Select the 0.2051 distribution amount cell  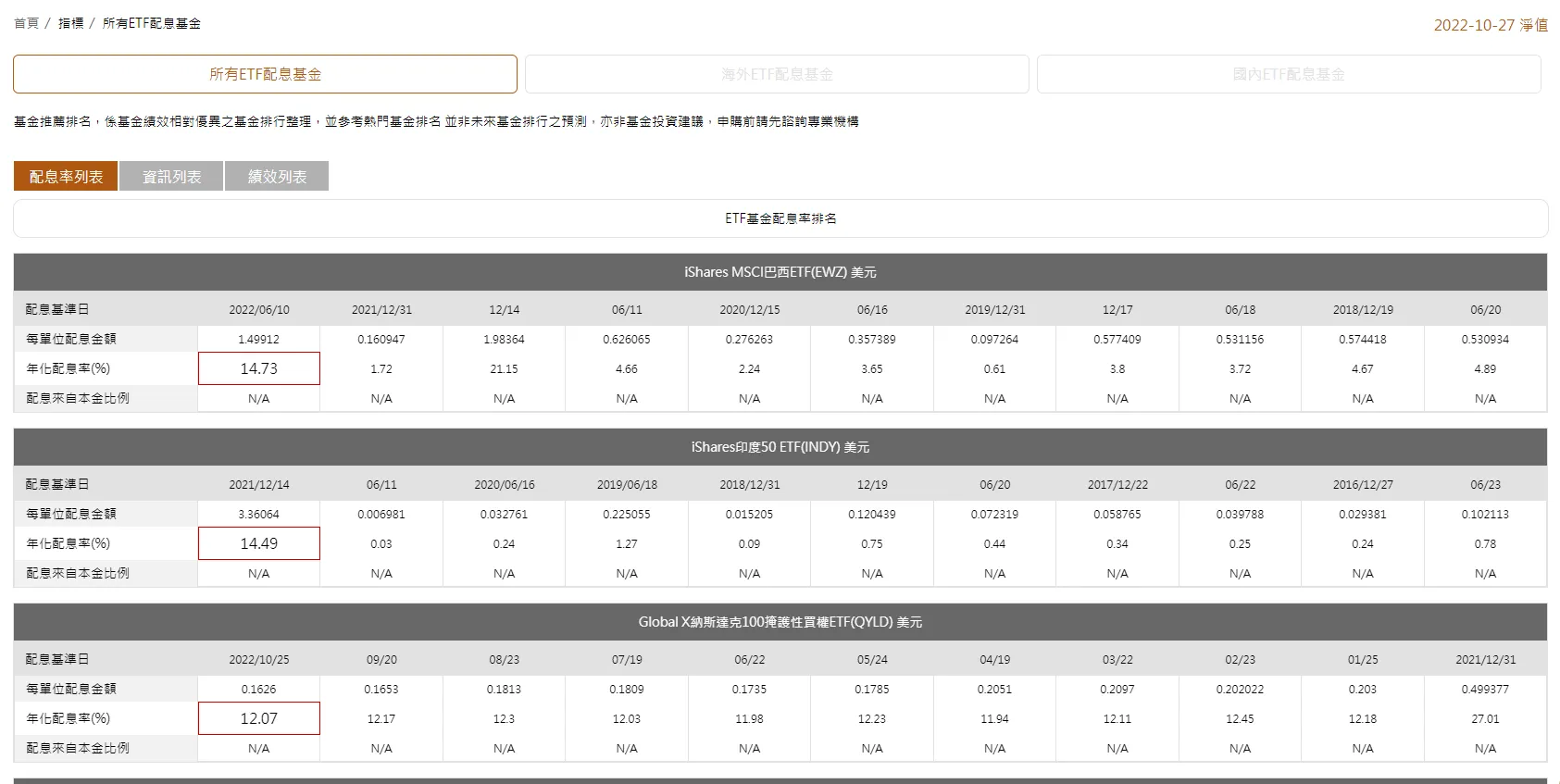(995, 690)
